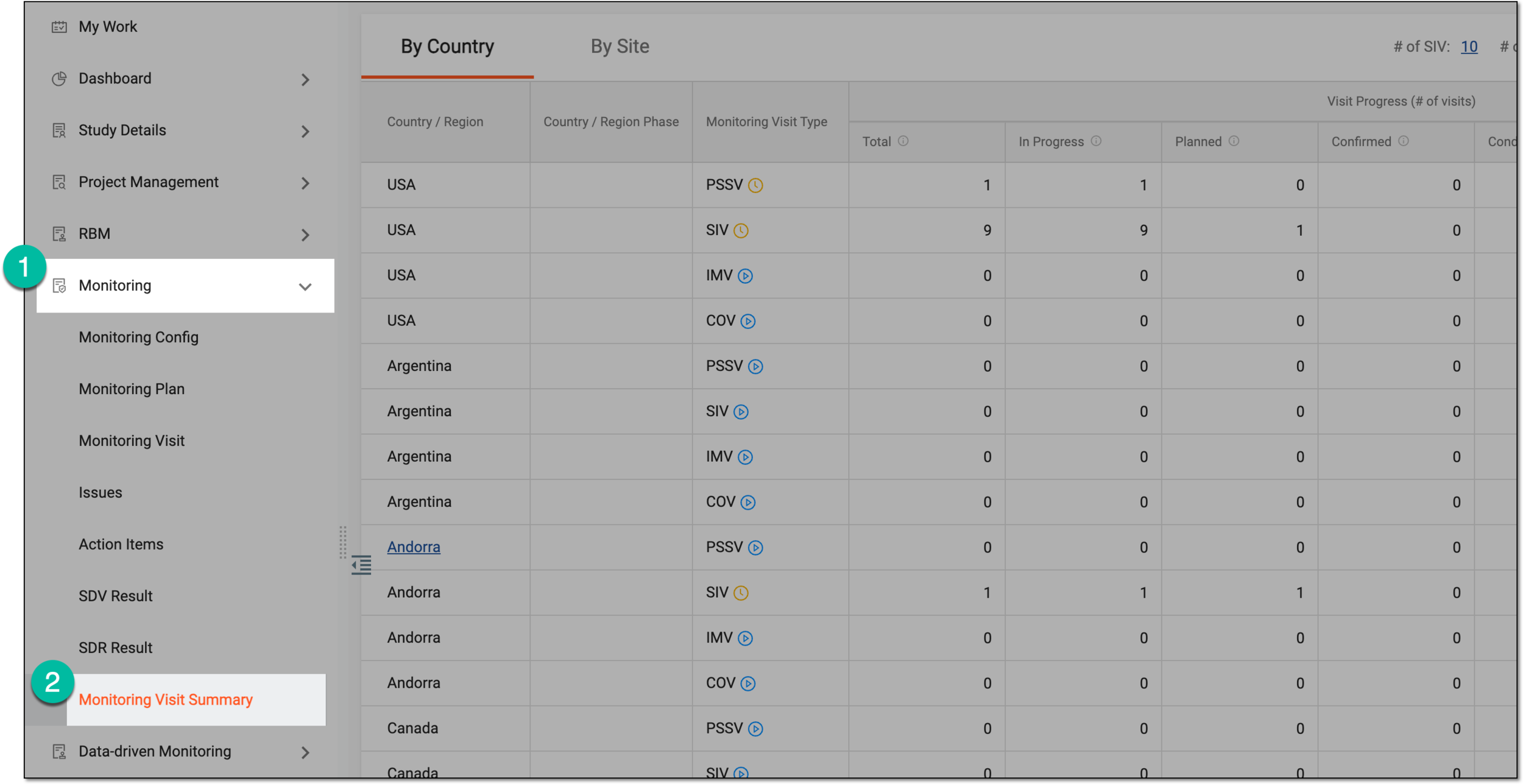Click the info icon next to Total
Screen dimensions: 1523x784
pos(903,141)
